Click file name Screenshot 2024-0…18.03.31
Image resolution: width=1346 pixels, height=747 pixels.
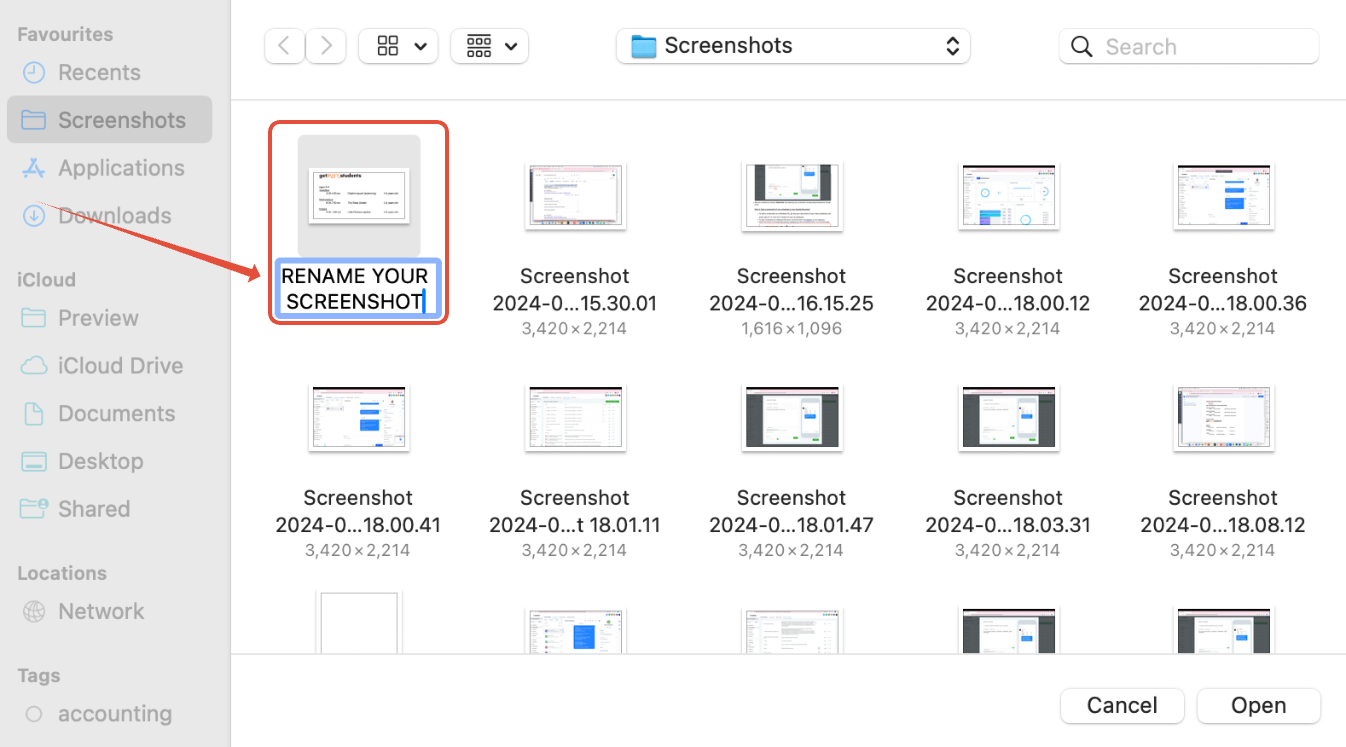(x=1008, y=511)
